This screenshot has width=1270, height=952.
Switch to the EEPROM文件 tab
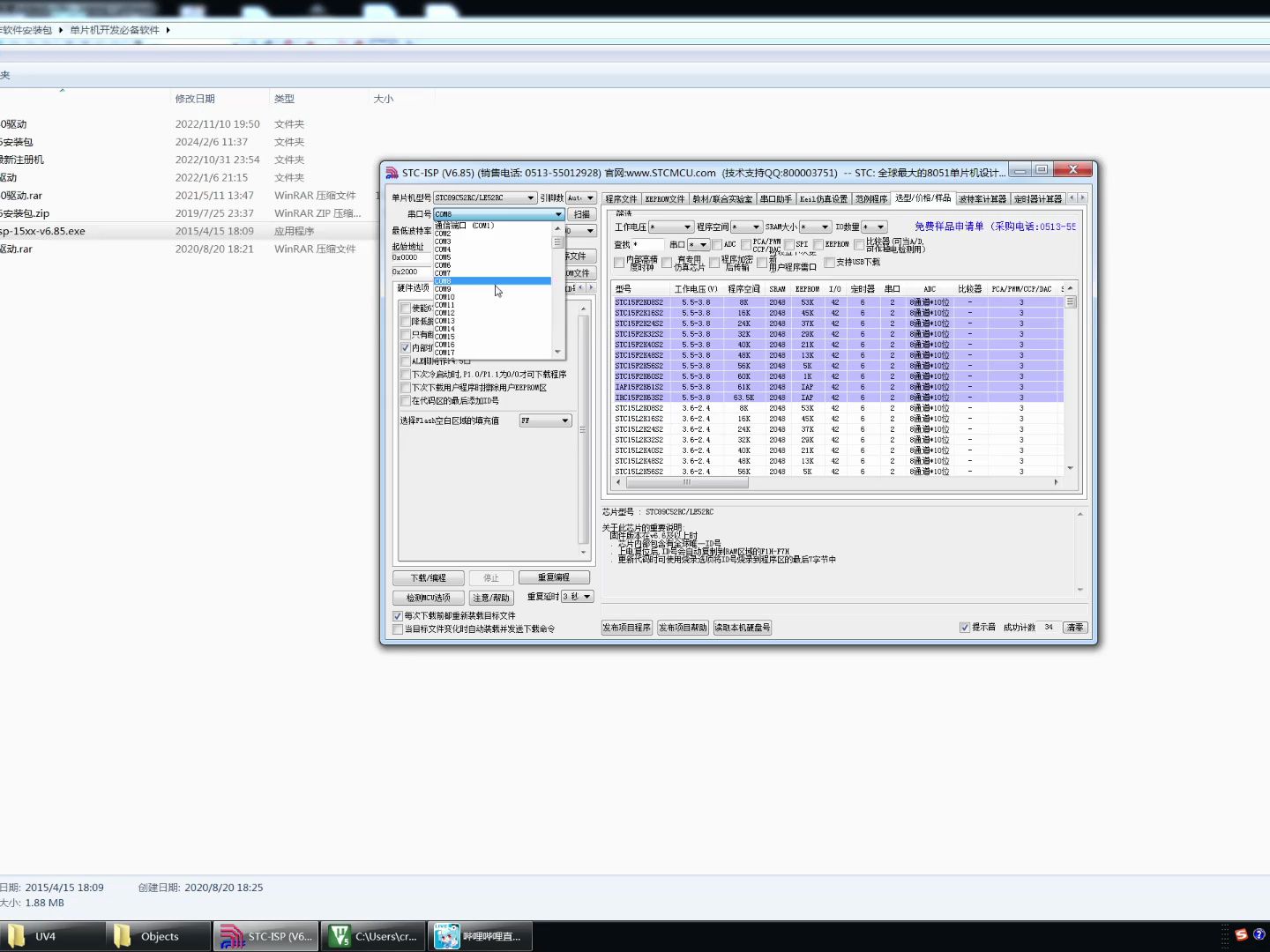[665, 199]
